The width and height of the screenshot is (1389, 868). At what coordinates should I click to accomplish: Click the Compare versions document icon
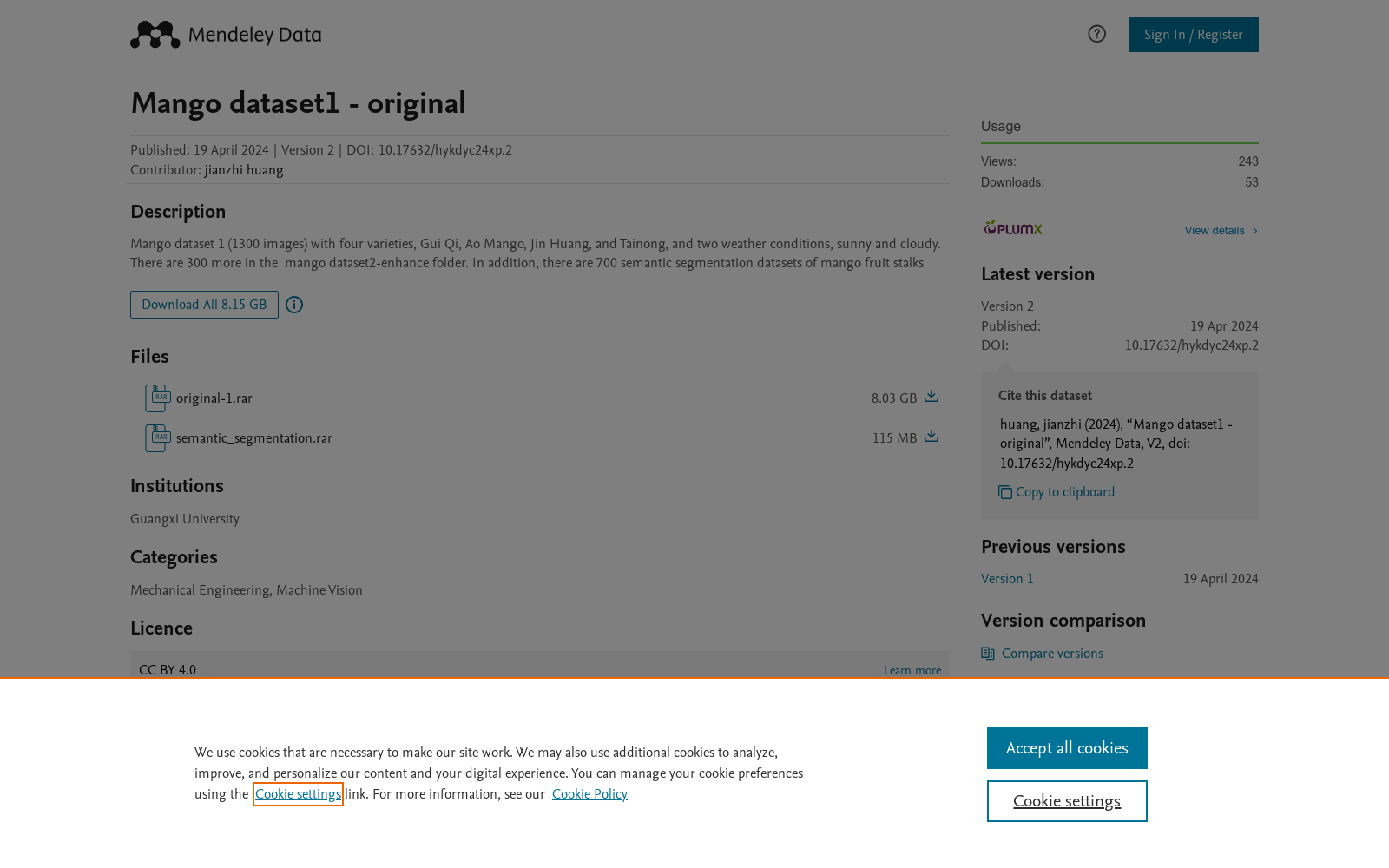coord(988,654)
